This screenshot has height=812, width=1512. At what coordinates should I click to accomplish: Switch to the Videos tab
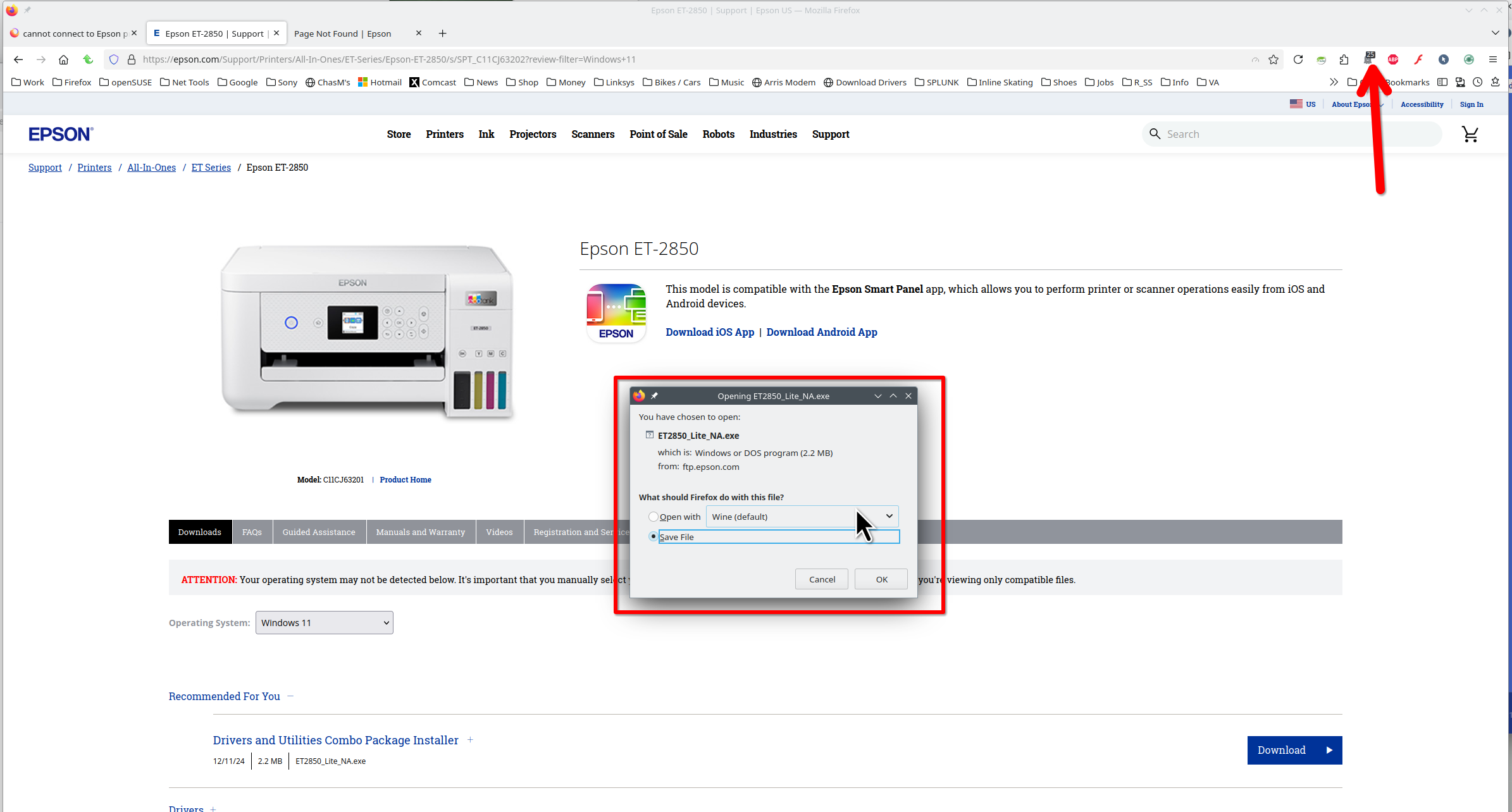click(499, 532)
